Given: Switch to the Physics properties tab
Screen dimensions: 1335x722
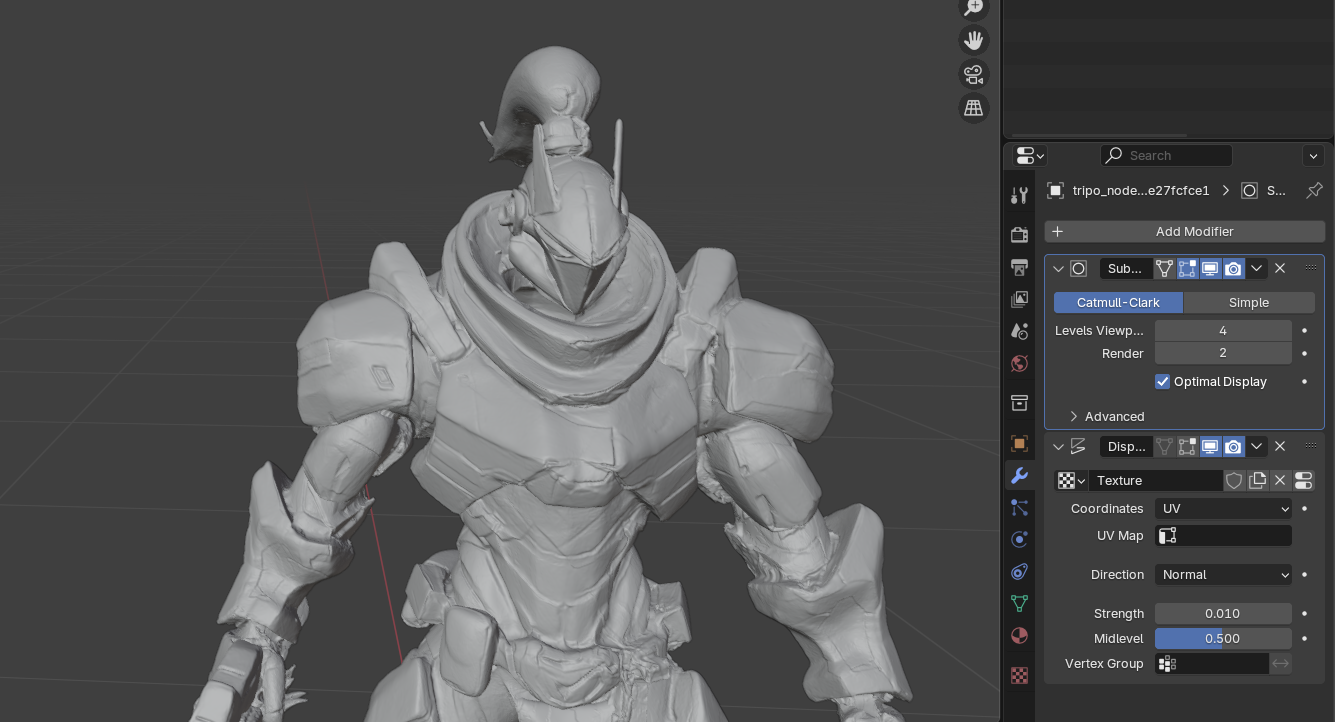Looking at the screenshot, I should click(1019, 539).
